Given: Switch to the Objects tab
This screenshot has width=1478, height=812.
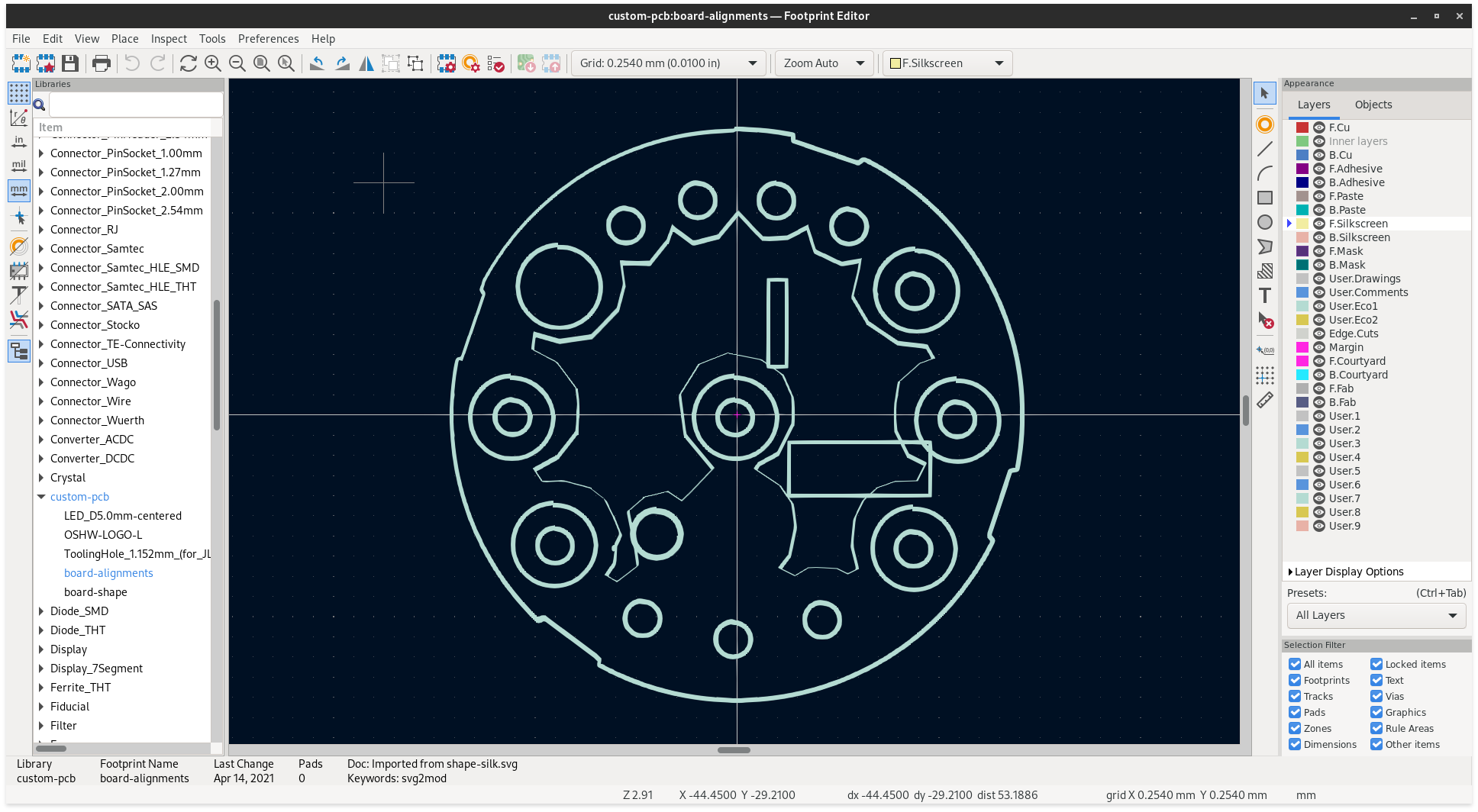Looking at the screenshot, I should (x=1373, y=105).
